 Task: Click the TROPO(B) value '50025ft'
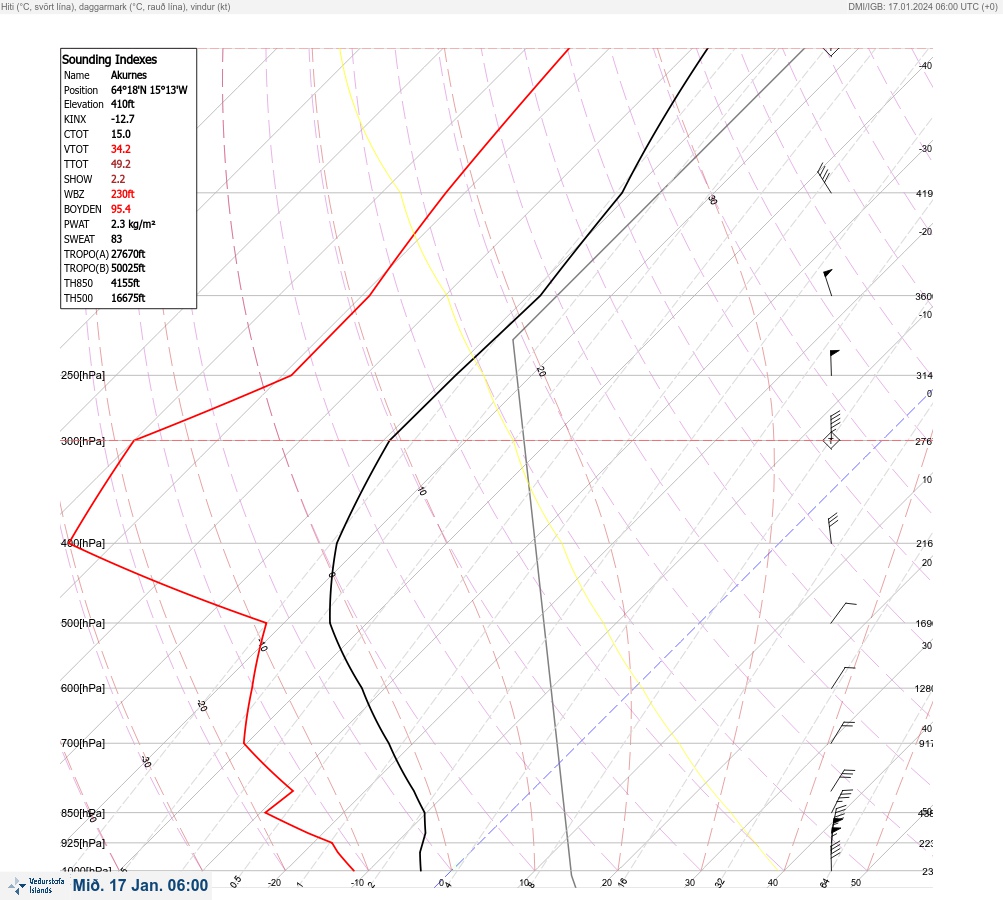128,268
